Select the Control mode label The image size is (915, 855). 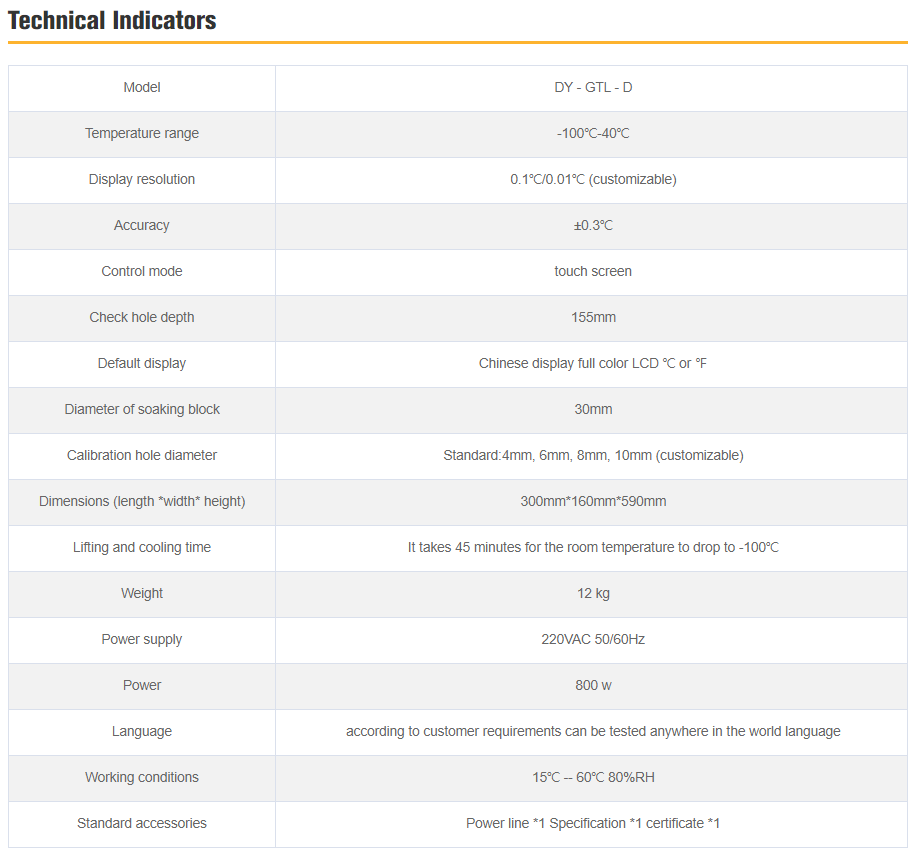(142, 272)
